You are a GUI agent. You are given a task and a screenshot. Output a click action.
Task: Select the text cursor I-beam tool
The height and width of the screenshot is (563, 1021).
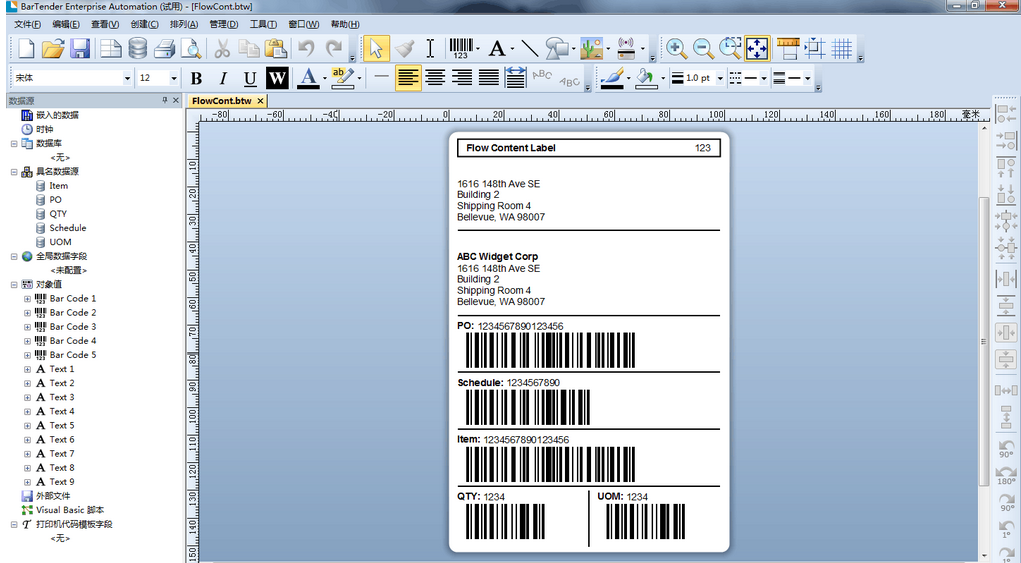pos(430,49)
